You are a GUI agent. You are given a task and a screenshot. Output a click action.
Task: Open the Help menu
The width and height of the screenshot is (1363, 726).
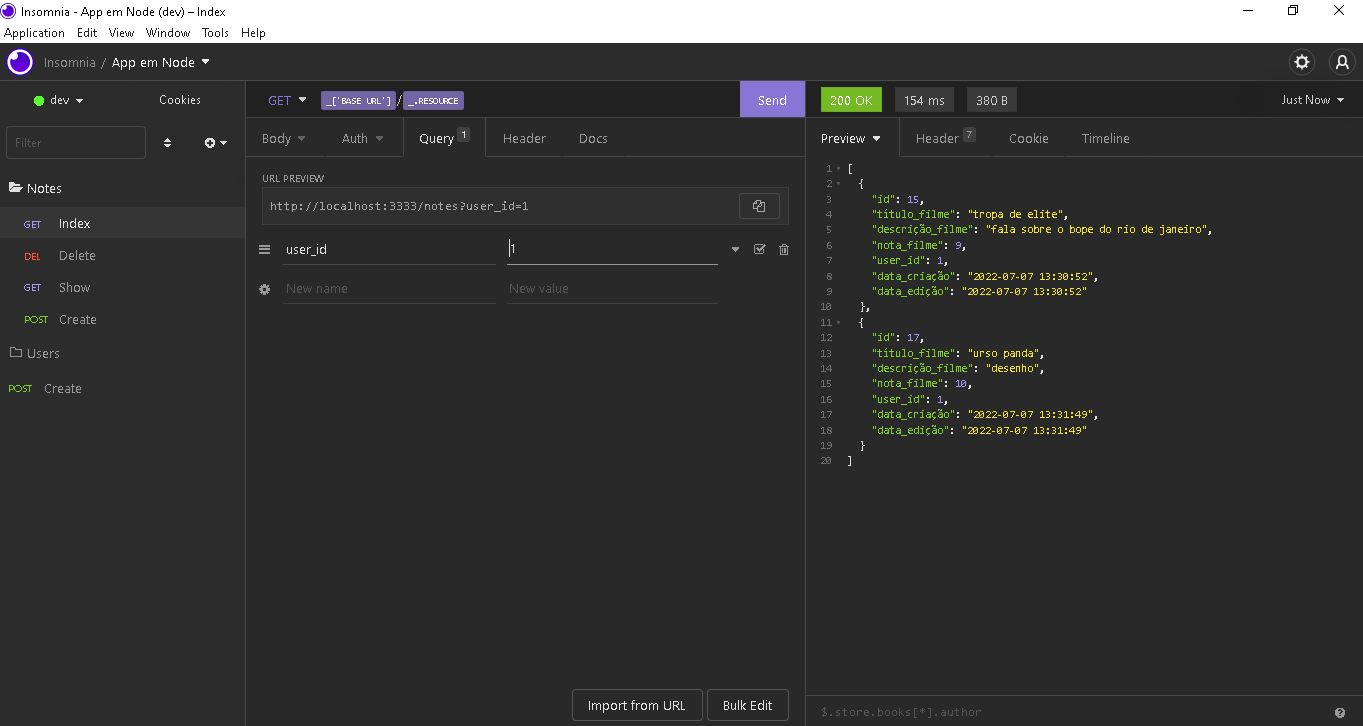point(253,33)
